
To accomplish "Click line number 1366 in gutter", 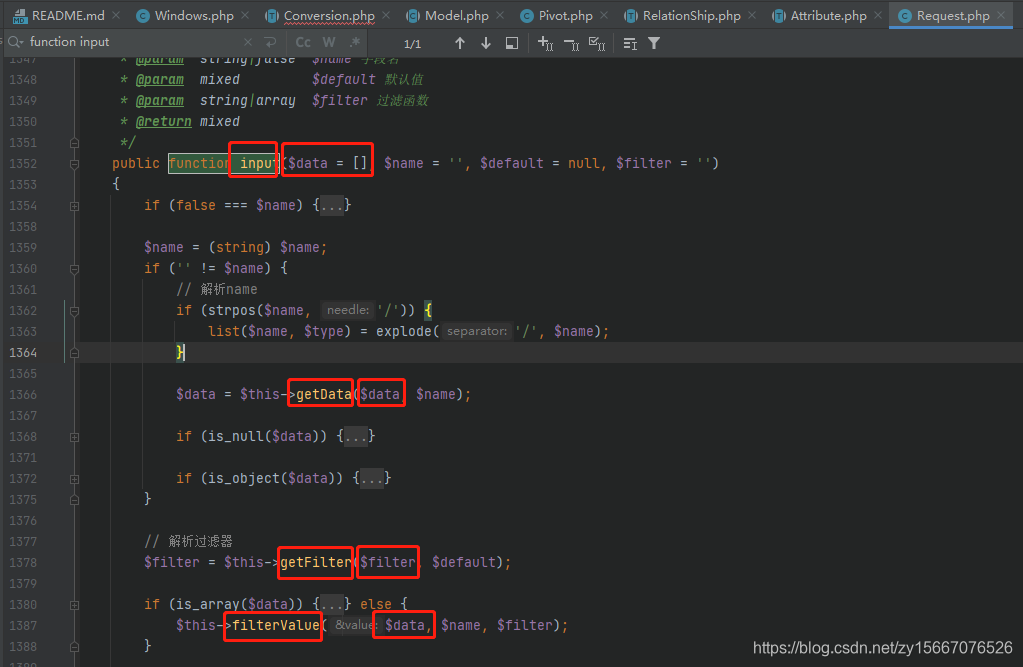I will (23, 394).
